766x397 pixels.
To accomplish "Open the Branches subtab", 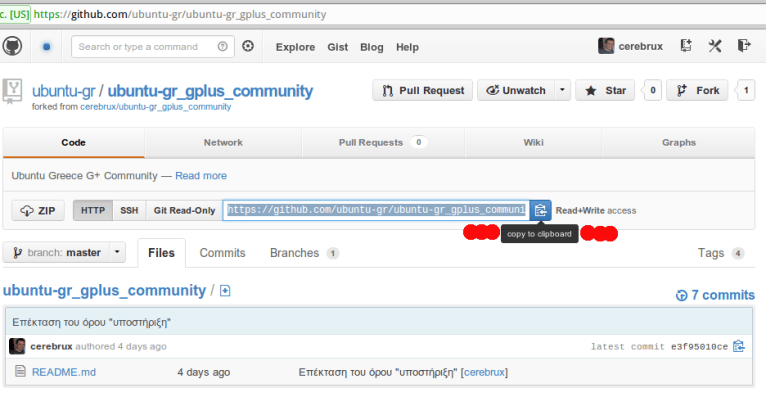I will [x=304, y=253].
